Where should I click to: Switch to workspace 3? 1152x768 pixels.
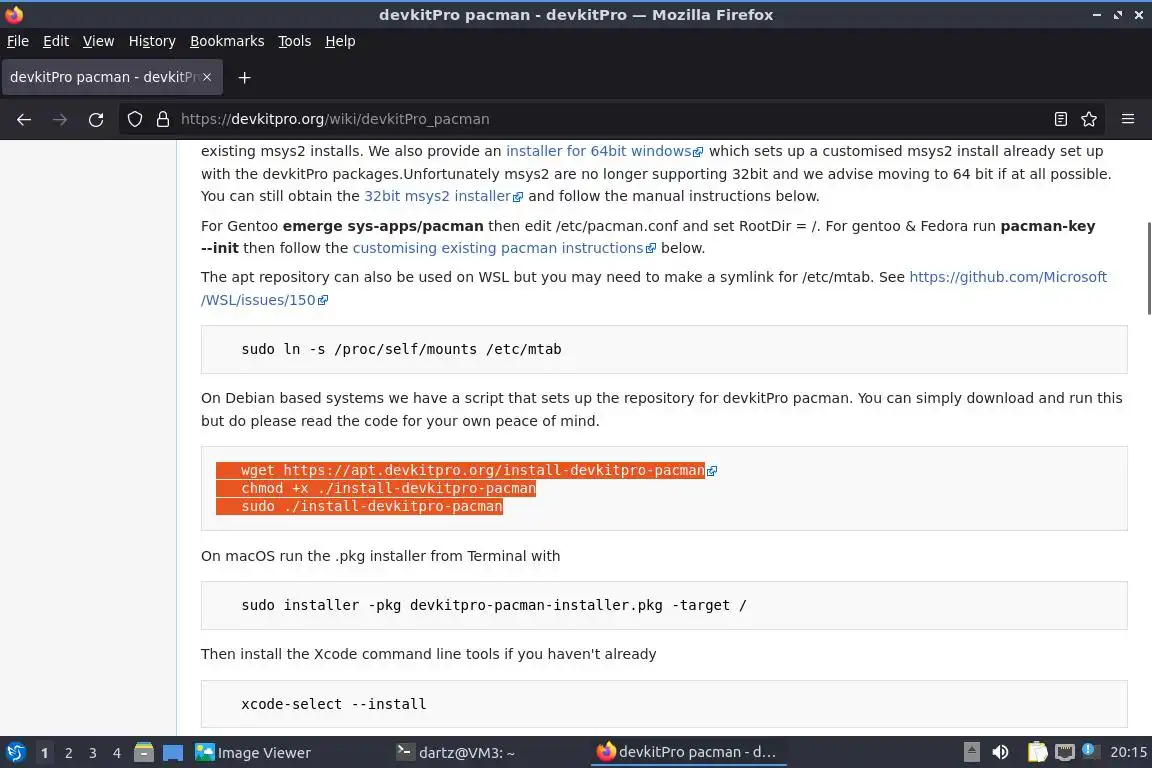pyautogui.click(x=93, y=753)
